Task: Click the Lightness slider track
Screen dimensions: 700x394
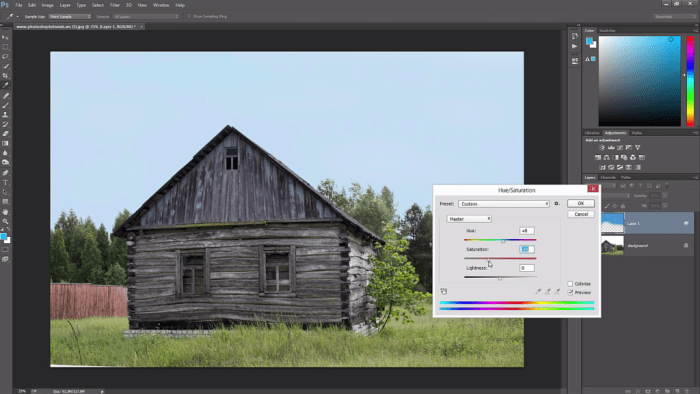Action: (500, 277)
